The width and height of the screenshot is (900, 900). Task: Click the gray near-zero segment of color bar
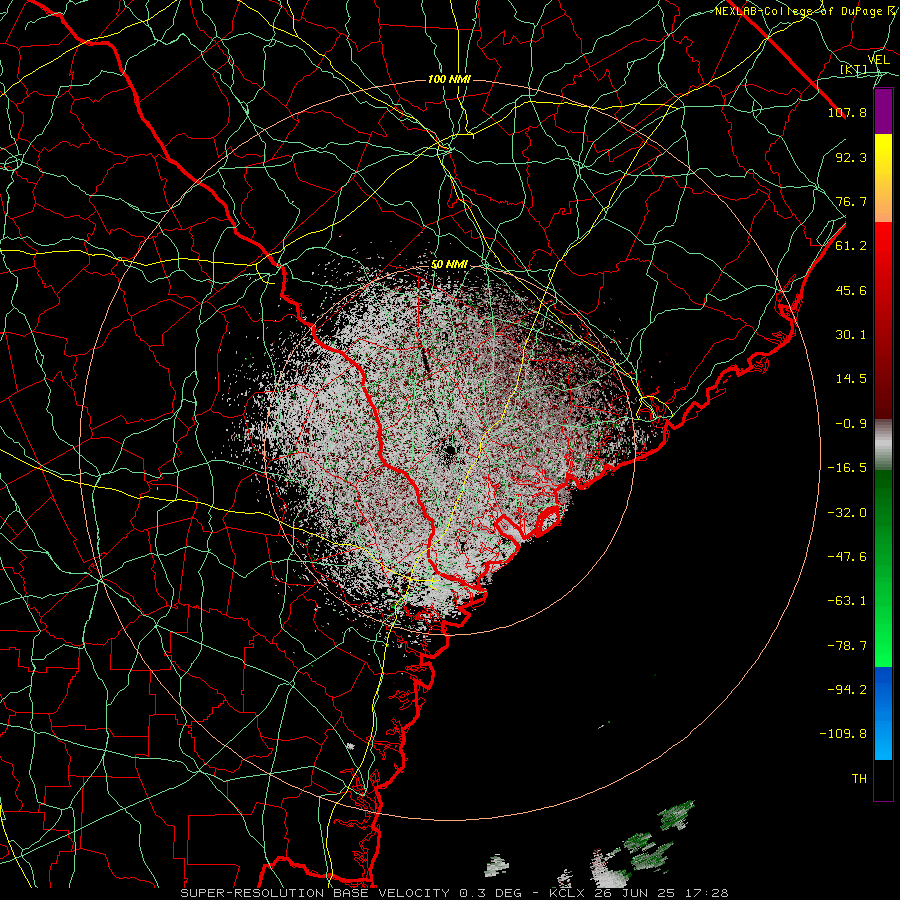pyautogui.click(x=883, y=445)
